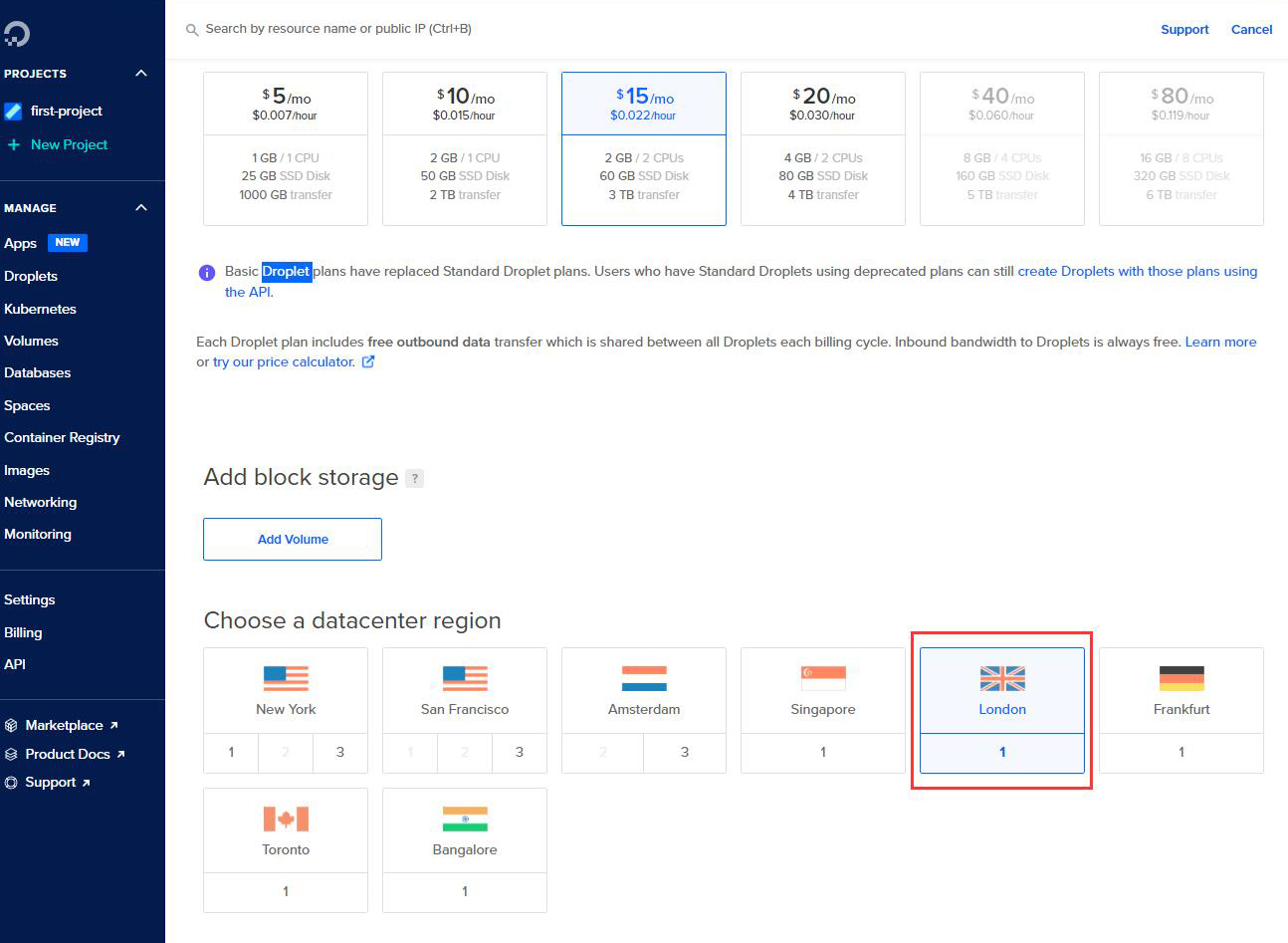This screenshot has height=943, width=1288.
Task: Click the Toronto Canadian flag icon
Action: (x=286, y=819)
